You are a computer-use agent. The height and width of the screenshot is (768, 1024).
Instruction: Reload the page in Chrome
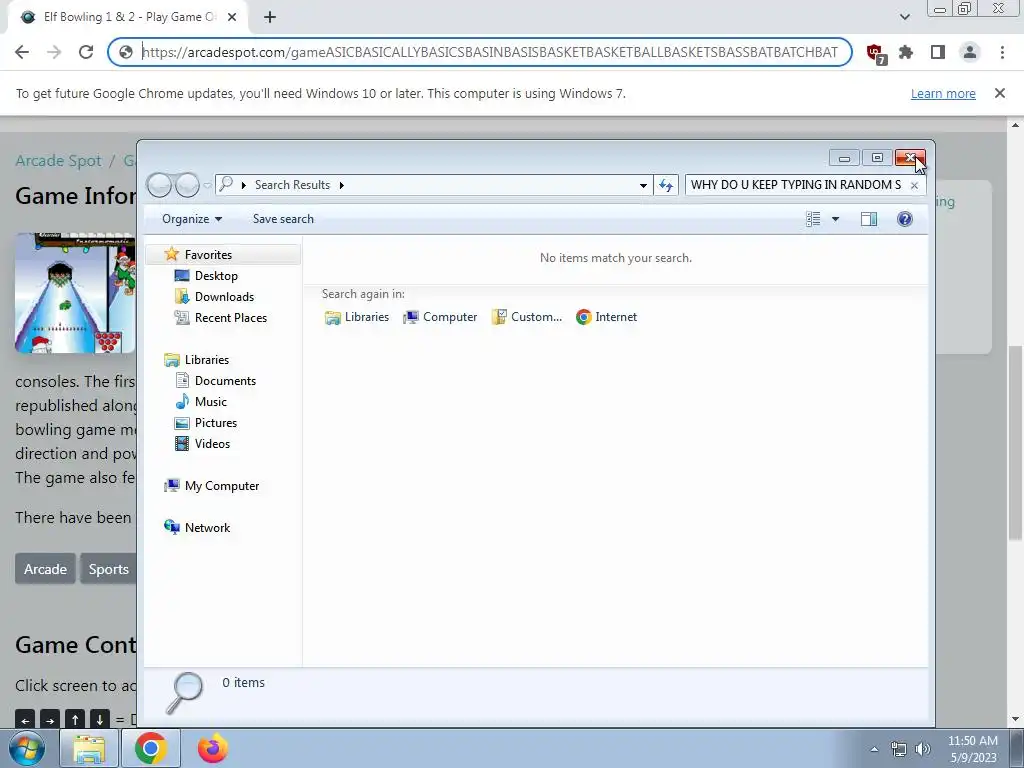point(86,52)
